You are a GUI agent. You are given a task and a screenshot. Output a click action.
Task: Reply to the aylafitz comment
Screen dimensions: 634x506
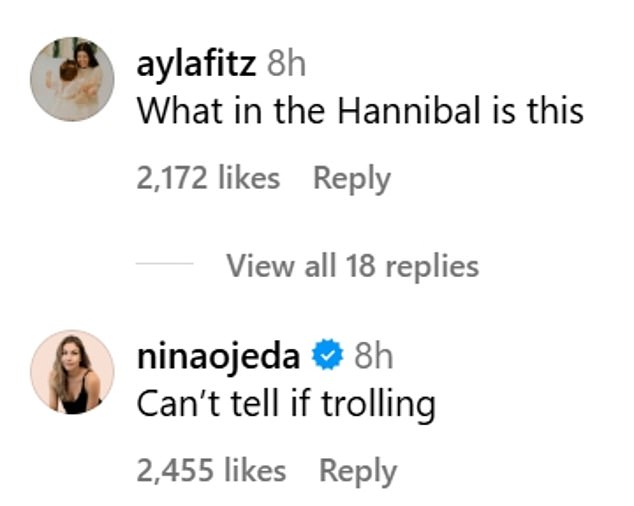tap(351, 178)
